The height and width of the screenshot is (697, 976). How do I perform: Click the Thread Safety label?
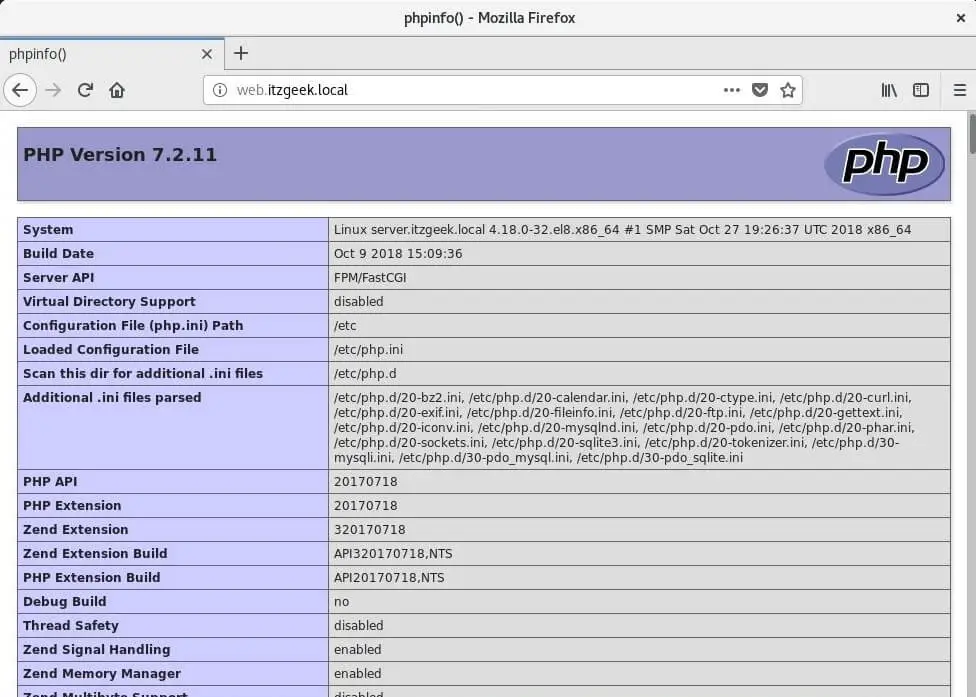(71, 625)
